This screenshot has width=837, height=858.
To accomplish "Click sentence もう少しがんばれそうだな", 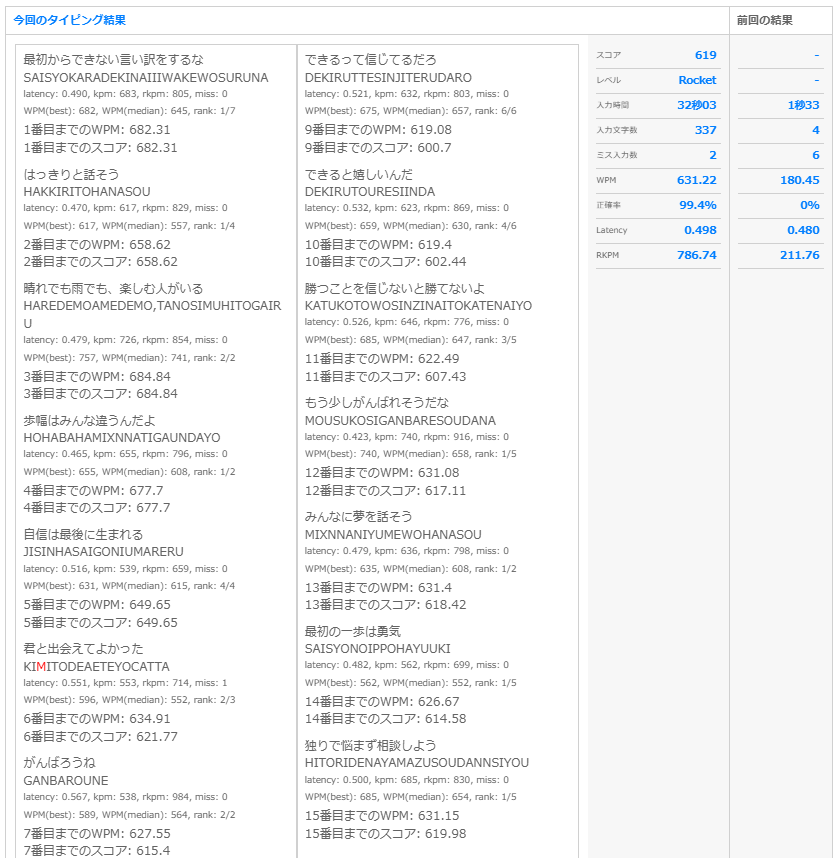I will (x=376, y=403).
